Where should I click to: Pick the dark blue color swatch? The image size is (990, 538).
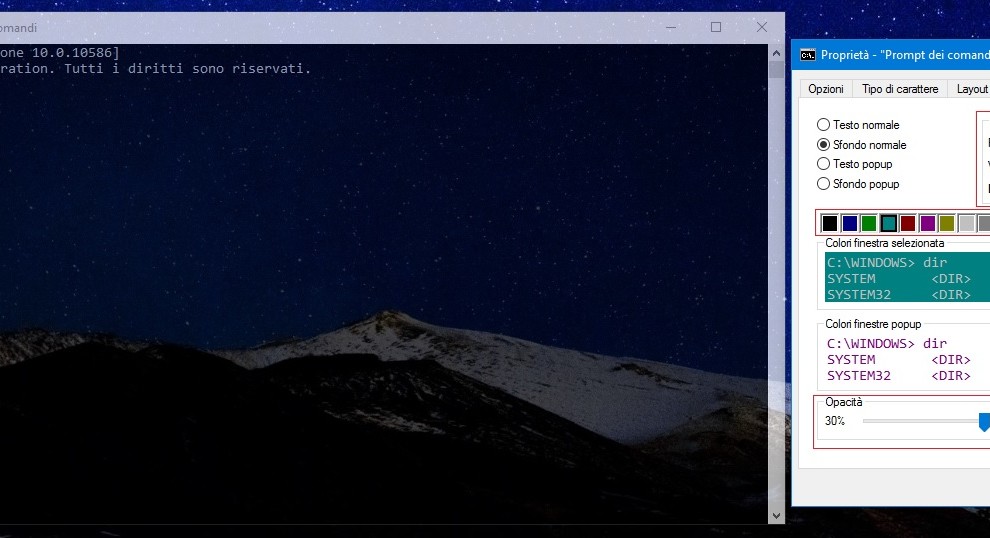pyautogui.click(x=849, y=223)
